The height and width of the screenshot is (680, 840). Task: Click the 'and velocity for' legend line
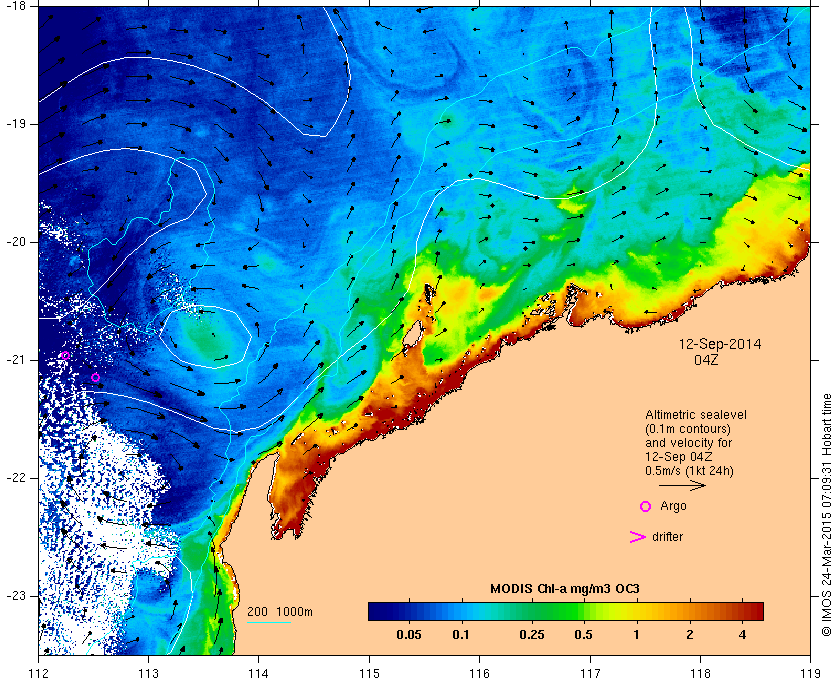[688, 443]
